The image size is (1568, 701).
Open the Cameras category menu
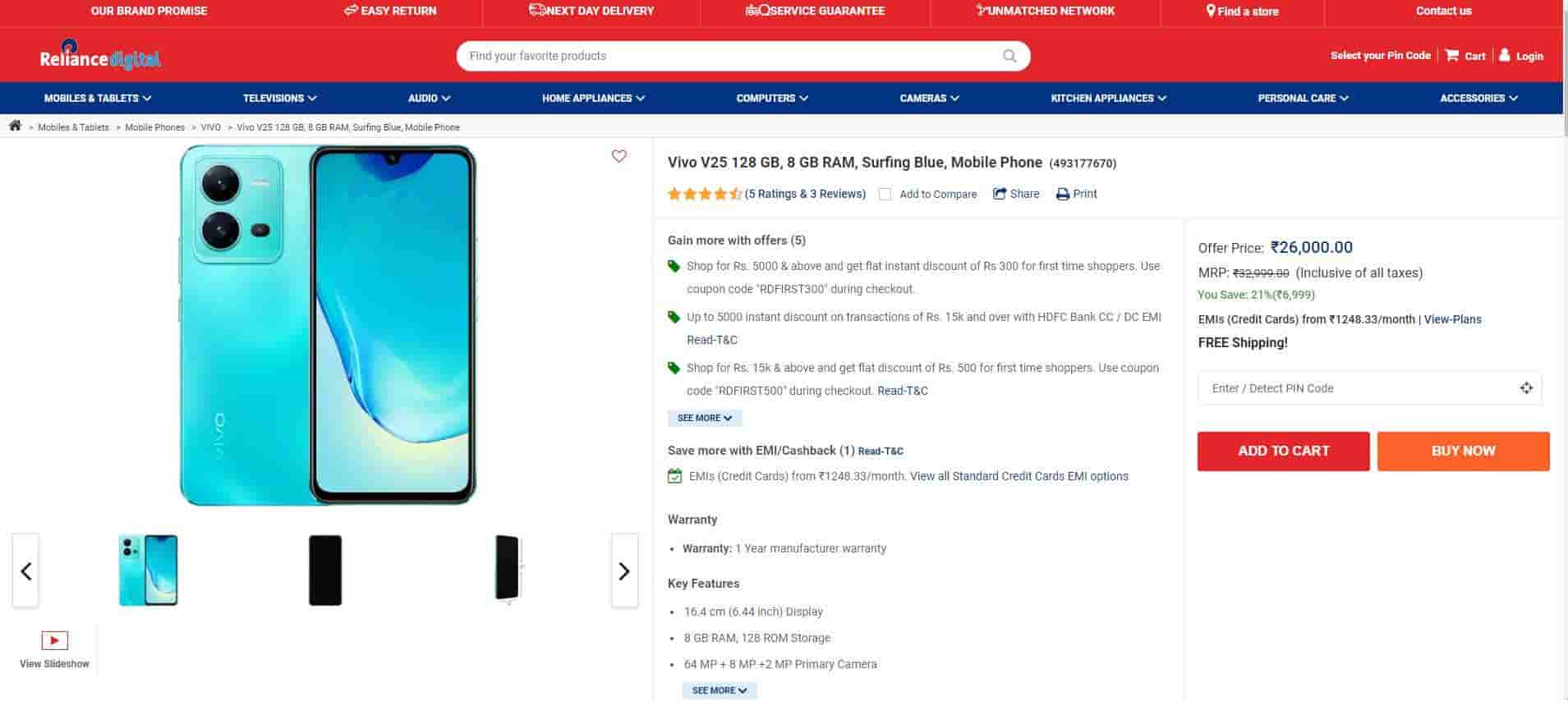tap(929, 98)
